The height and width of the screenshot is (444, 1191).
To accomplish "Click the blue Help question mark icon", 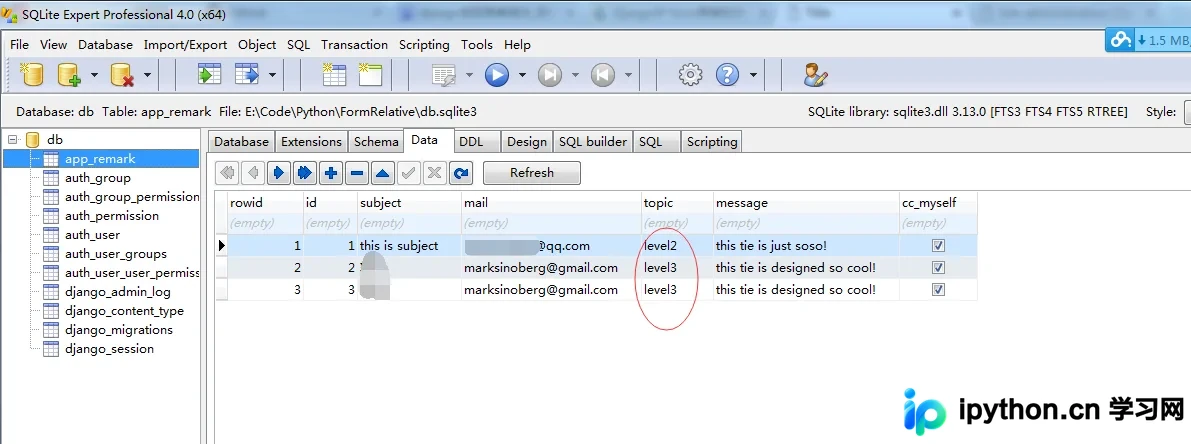I will pos(728,74).
